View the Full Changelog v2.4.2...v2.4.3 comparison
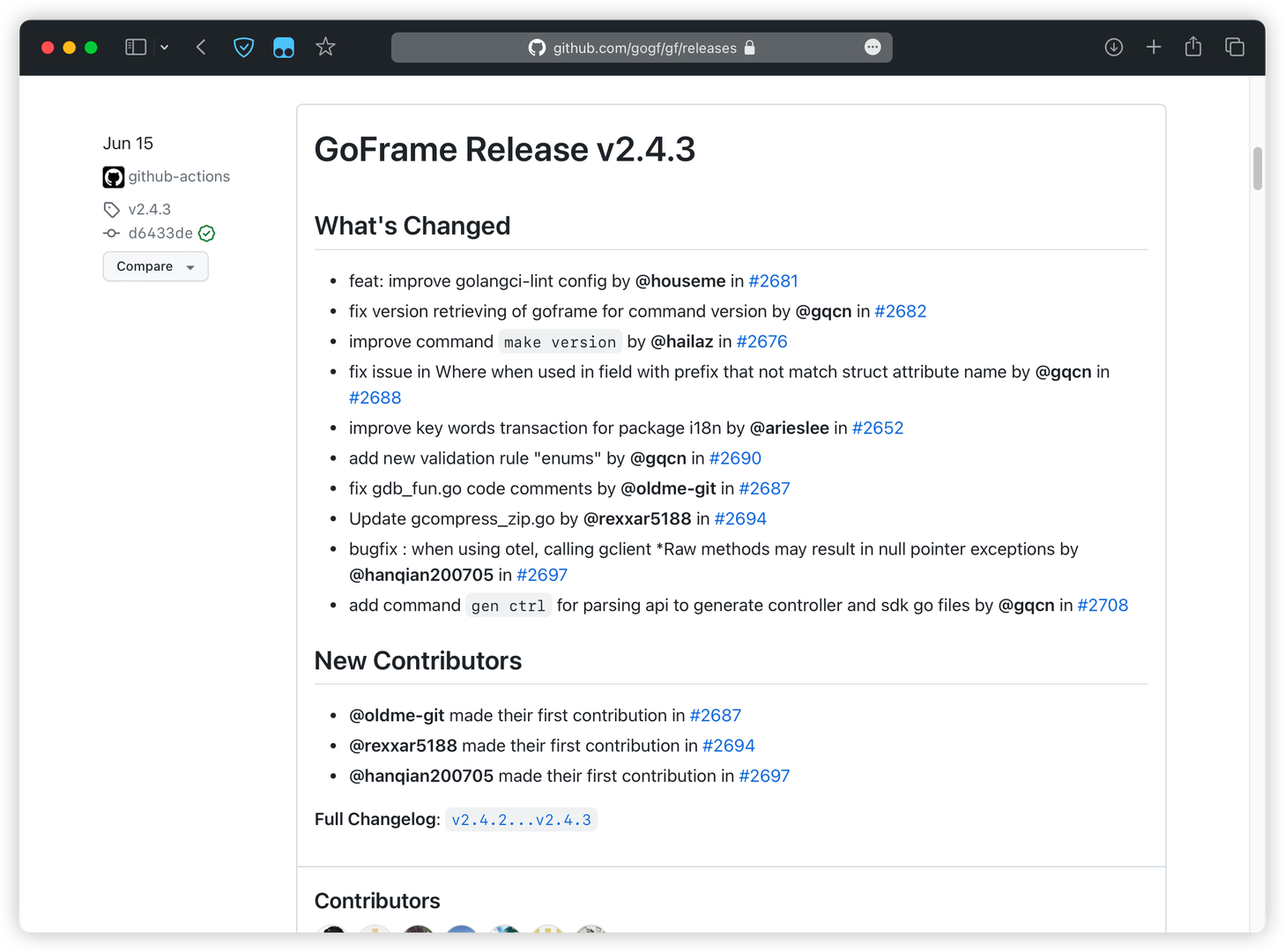Viewport: 1285px width, 952px height. (521, 819)
